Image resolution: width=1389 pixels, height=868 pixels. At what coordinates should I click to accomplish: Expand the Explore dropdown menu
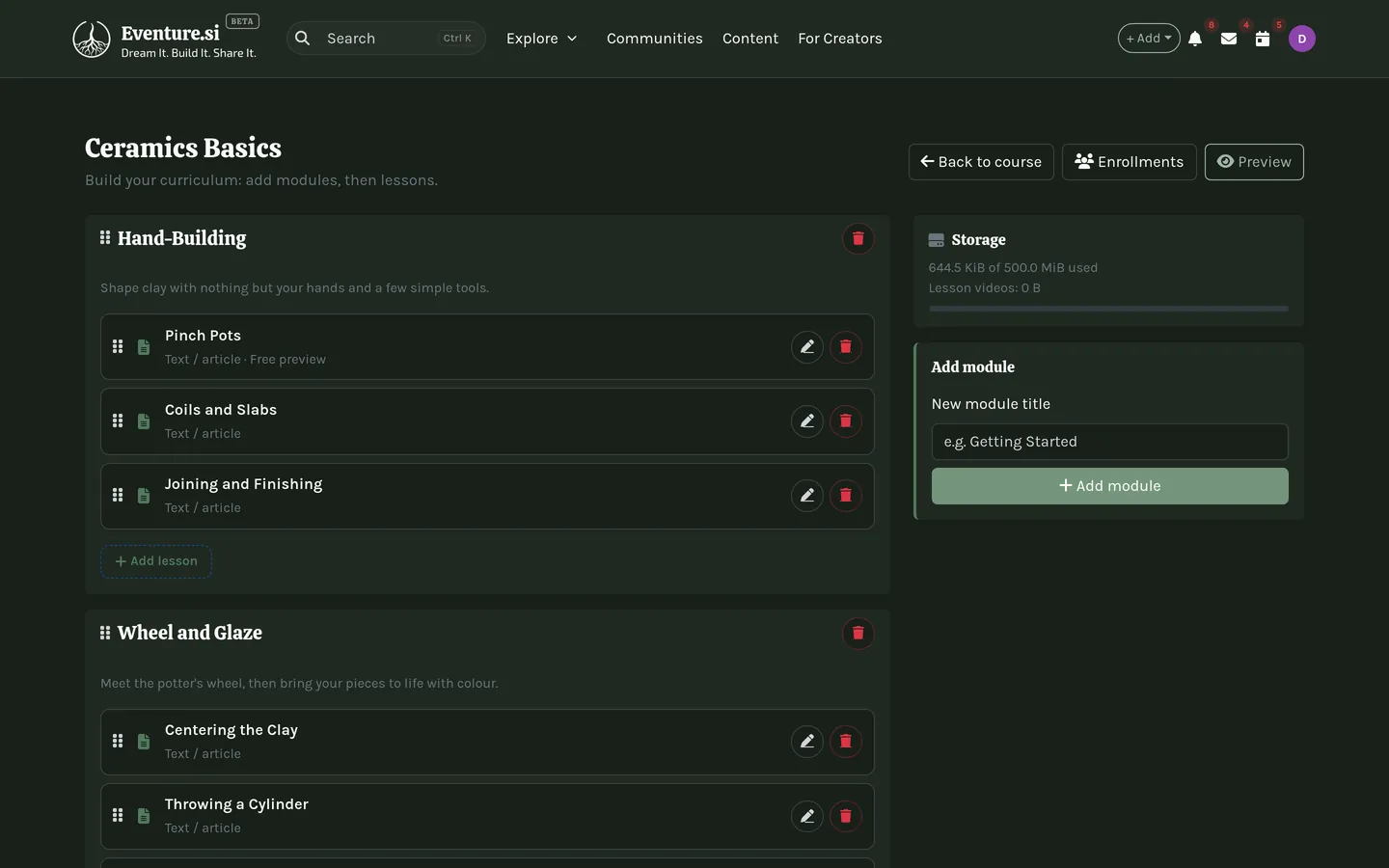(542, 39)
